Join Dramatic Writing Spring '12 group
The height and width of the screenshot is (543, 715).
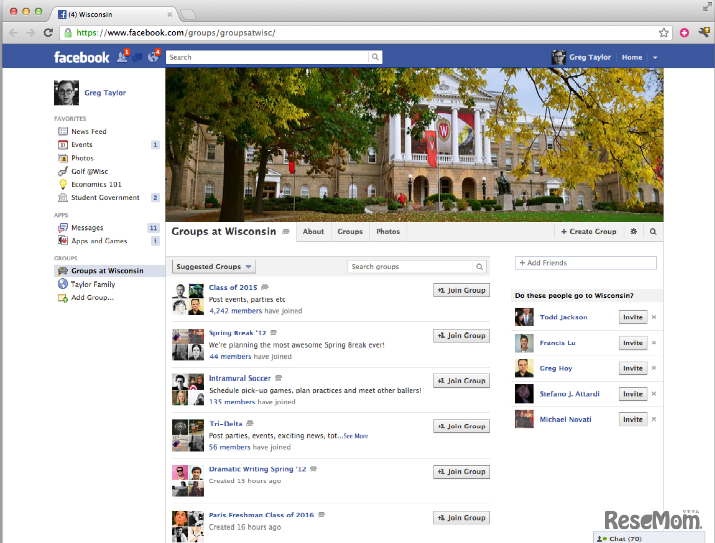click(461, 472)
